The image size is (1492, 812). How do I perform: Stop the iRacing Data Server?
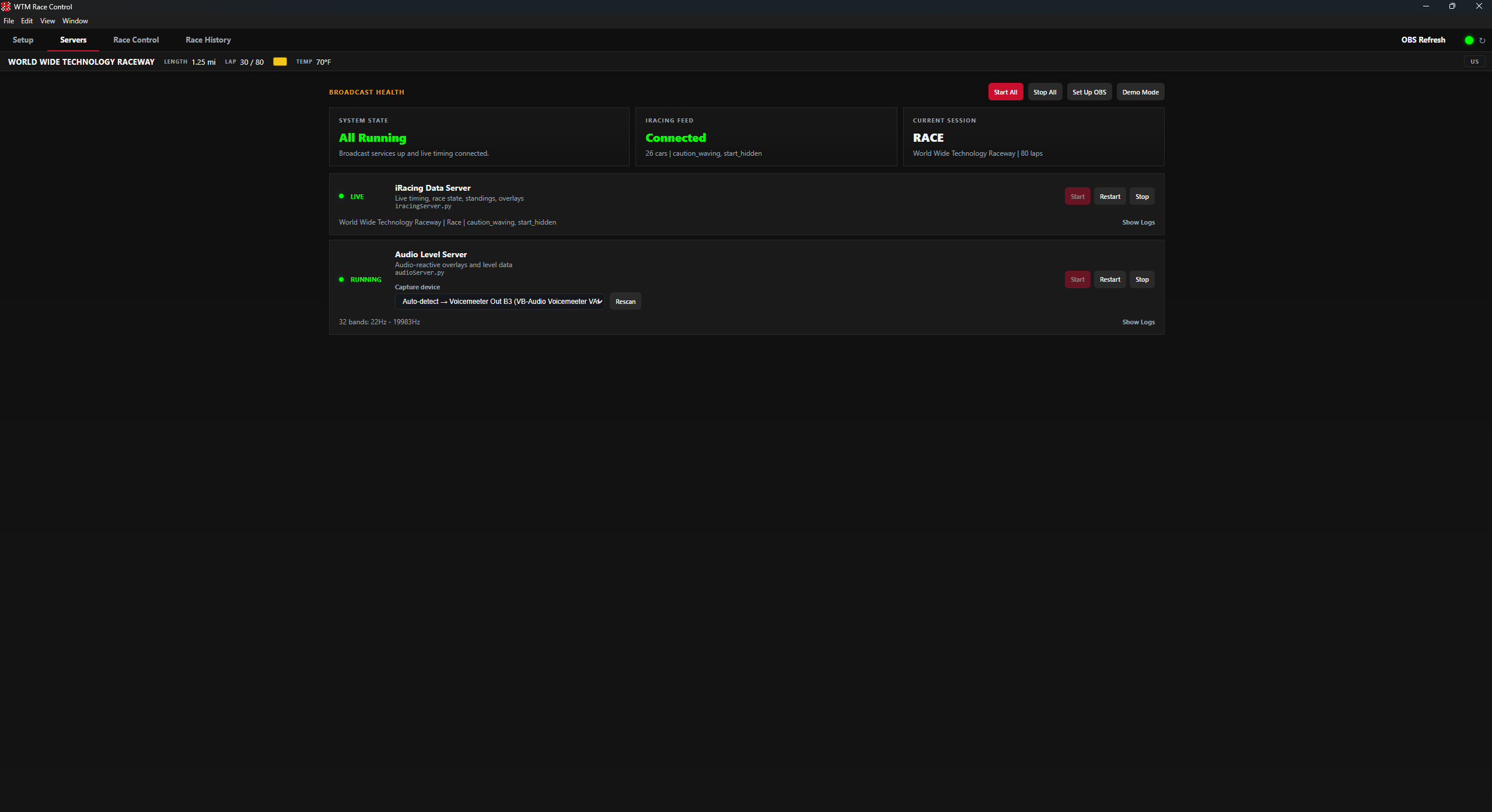click(x=1142, y=197)
